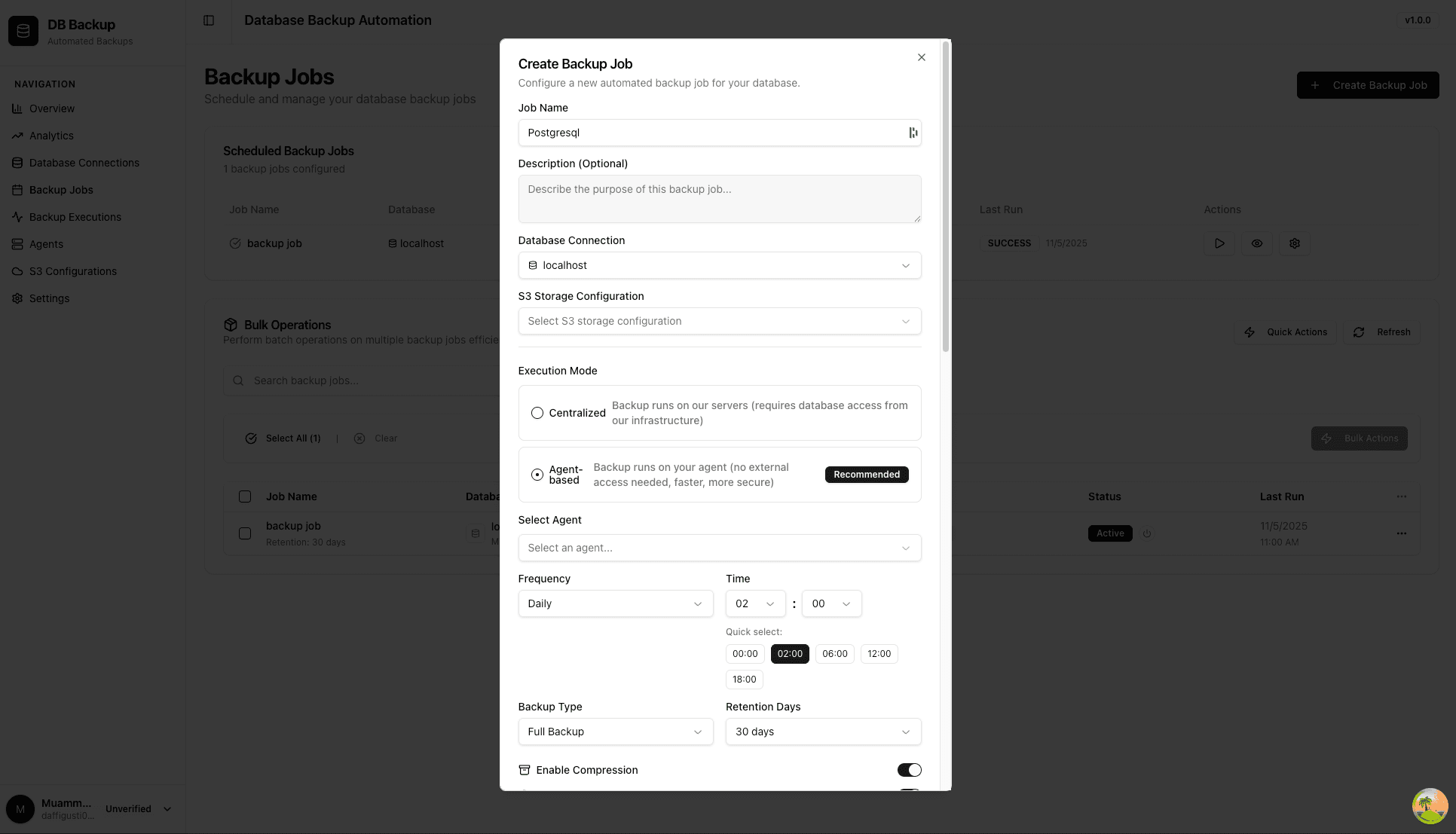This screenshot has height=834, width=1456.
Task: Expand the Frequency dropdown set to Daily
Action: (615, 603)
